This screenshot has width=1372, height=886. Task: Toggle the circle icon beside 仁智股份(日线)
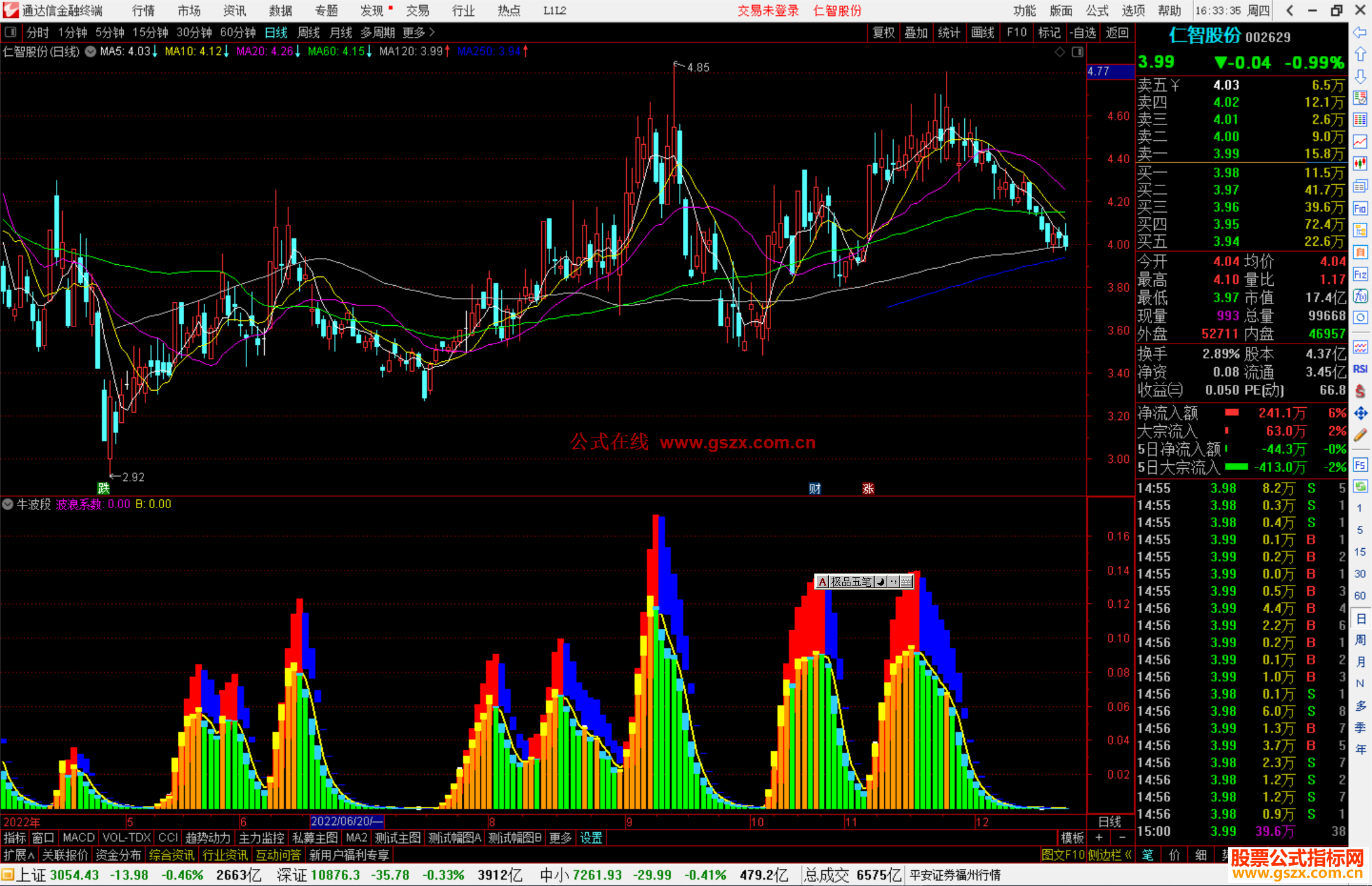point(91,51)
